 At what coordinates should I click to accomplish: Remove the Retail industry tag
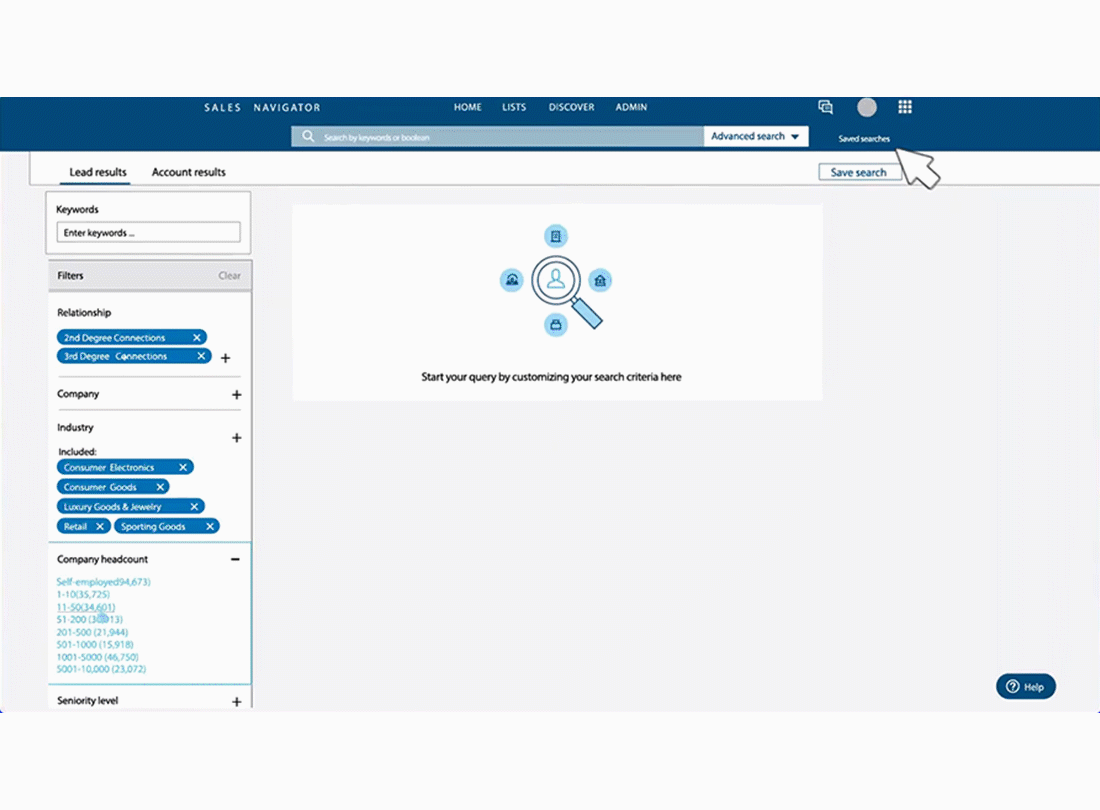click(x=100, y=526)
